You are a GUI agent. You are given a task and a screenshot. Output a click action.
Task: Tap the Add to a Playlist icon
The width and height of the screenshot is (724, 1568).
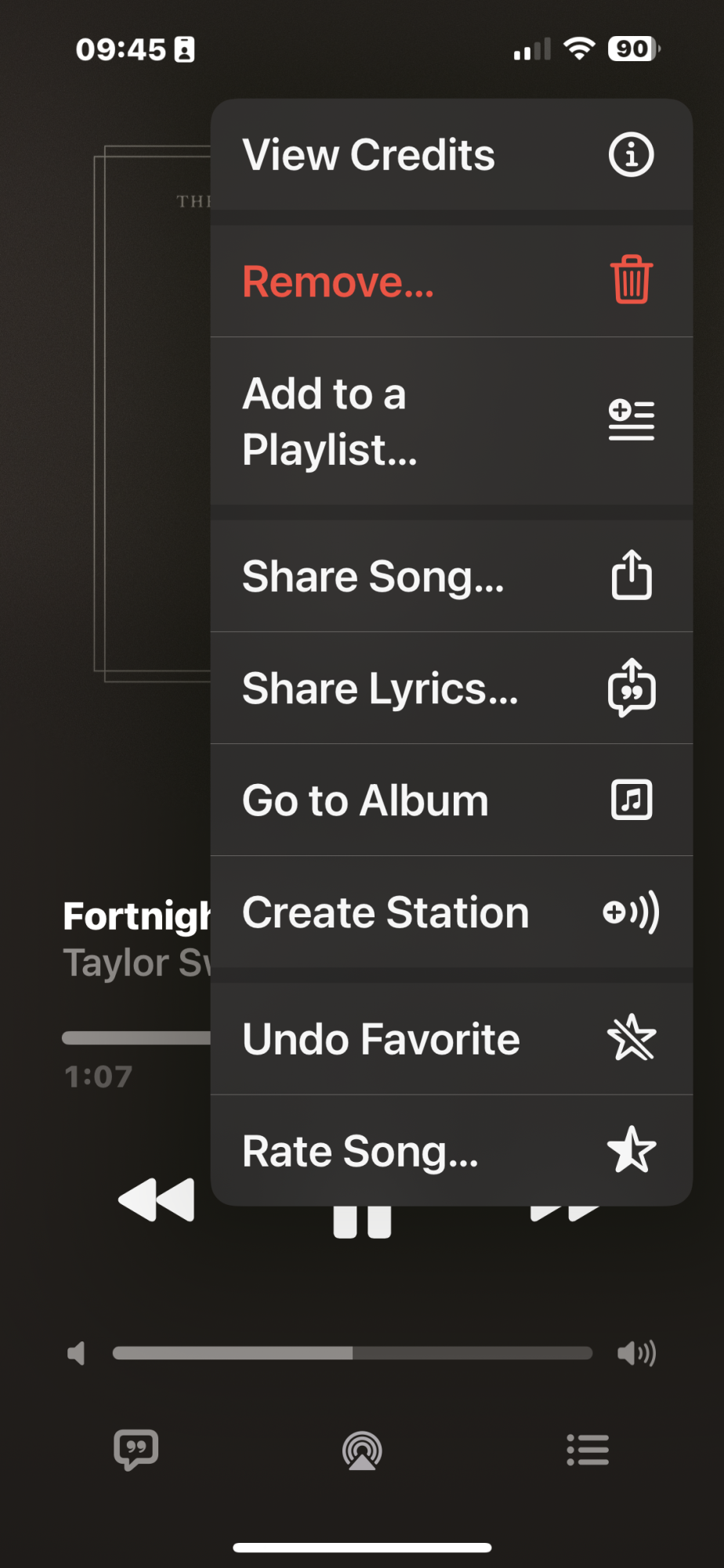(631, 420)
